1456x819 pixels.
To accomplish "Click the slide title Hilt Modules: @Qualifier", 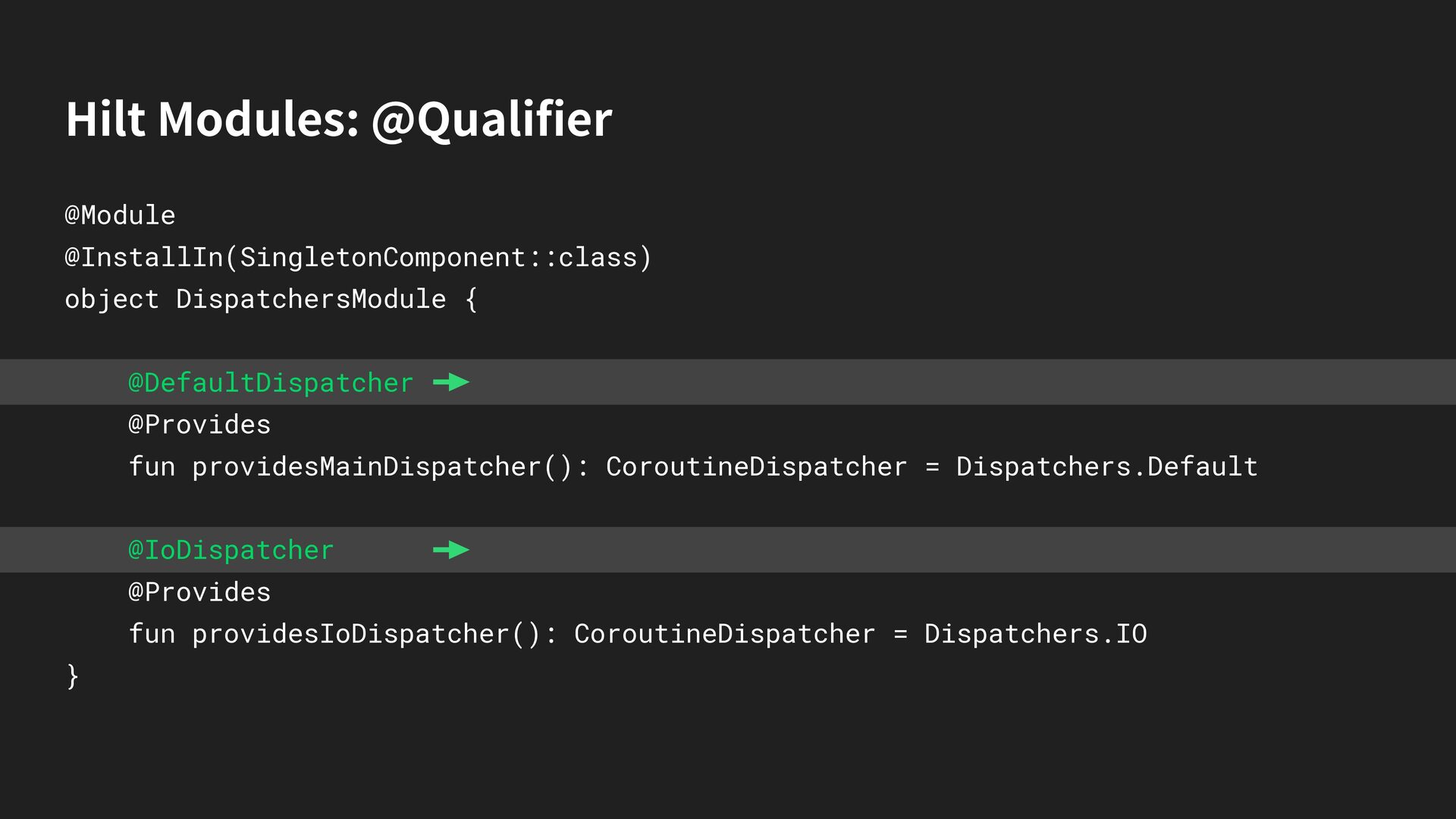I will 339,119.
